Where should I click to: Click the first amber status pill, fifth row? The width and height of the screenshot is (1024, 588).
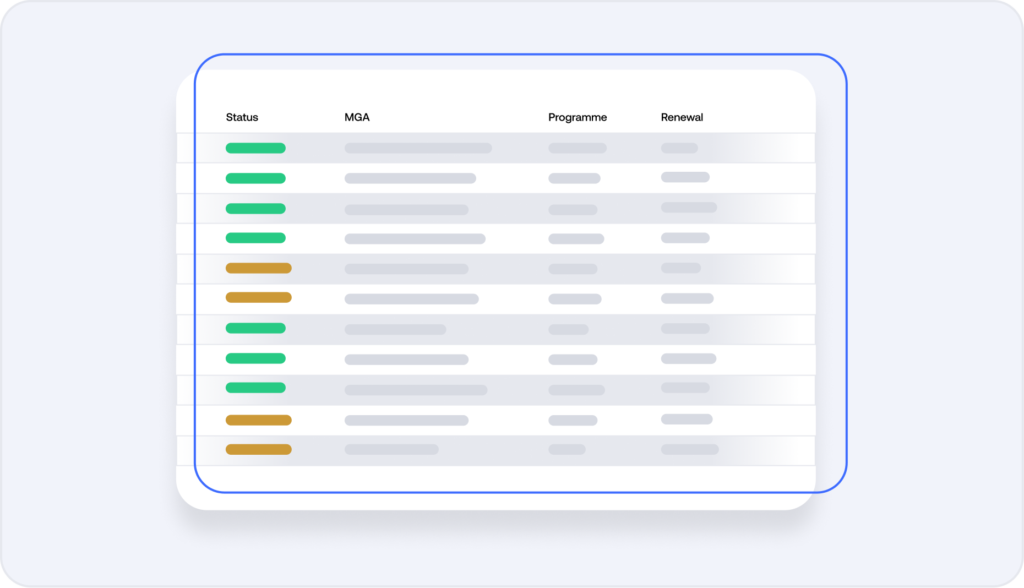(x=258, y=268)
